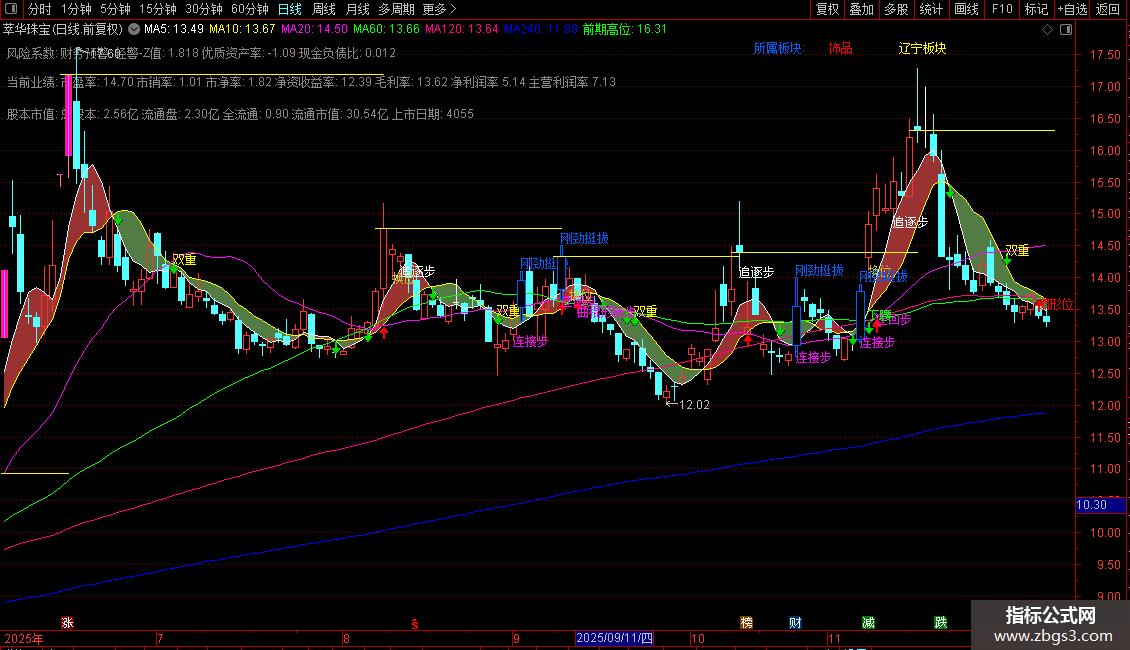
Task: Click the 萃华珠宝(日线.前复权) chart title
Action: pyautogui.click(x=63, y=30)
